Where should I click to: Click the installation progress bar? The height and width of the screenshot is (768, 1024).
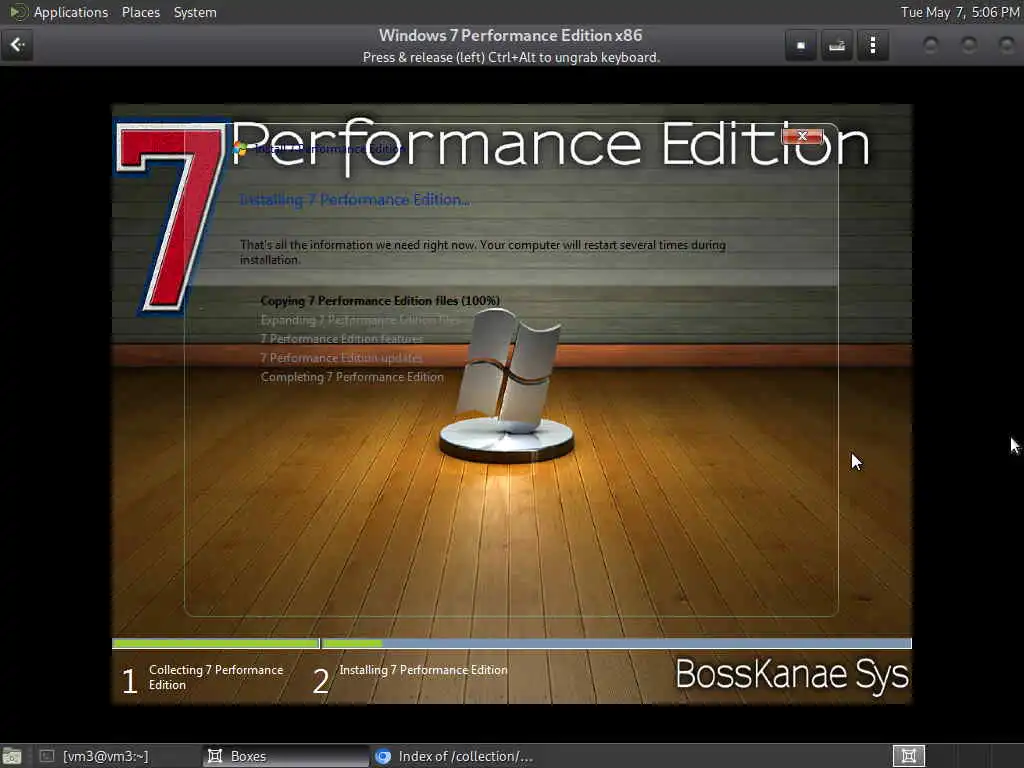point(511,643)
